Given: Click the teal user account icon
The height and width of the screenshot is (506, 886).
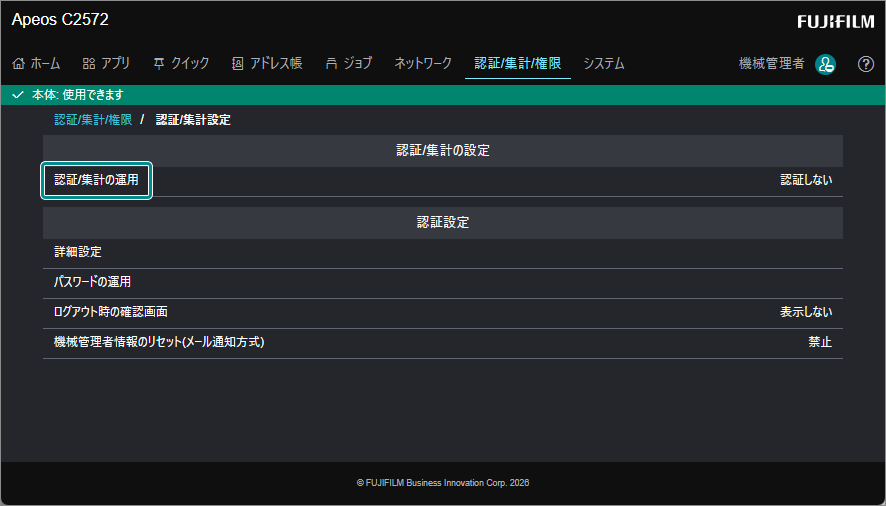Looking at the screenshot, I should point(826,64).
